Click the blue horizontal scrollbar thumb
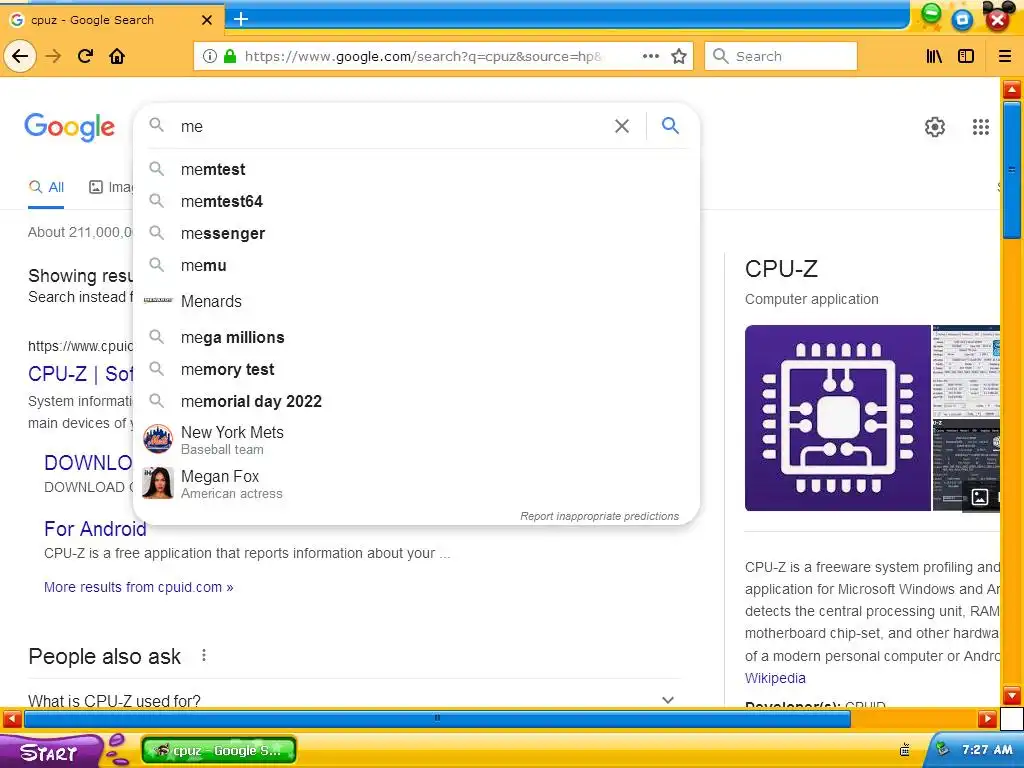 [438, 719]
